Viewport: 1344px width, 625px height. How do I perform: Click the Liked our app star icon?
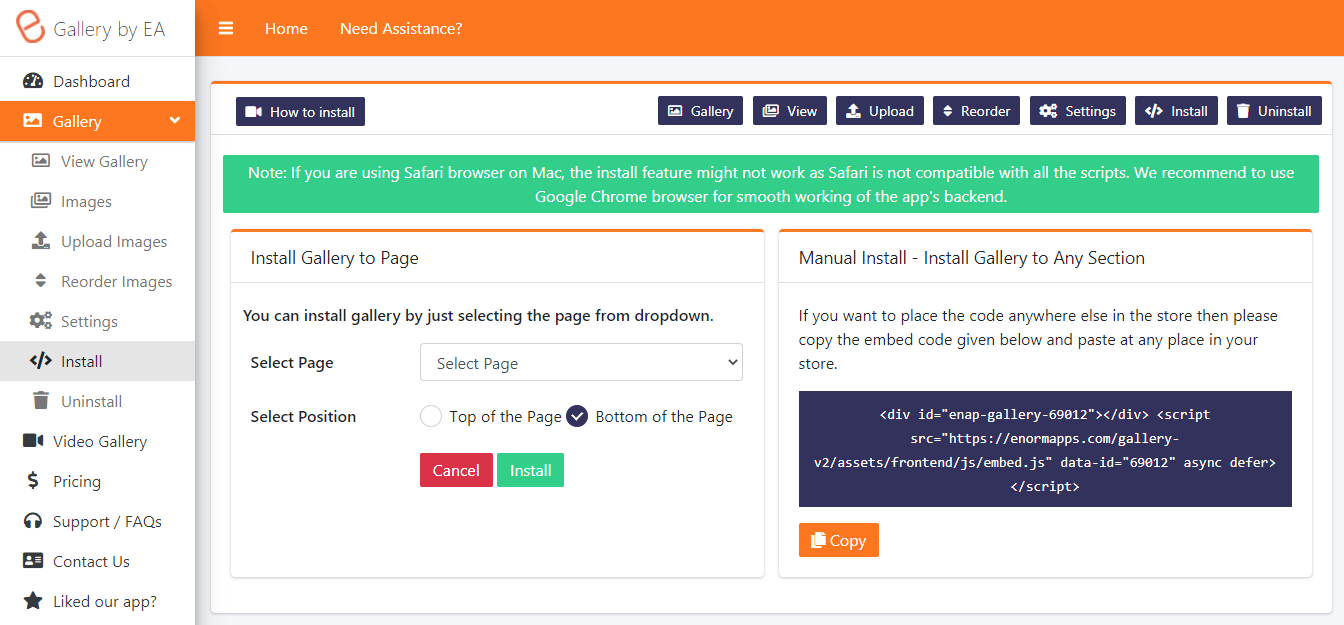click(x=33, y=601)
